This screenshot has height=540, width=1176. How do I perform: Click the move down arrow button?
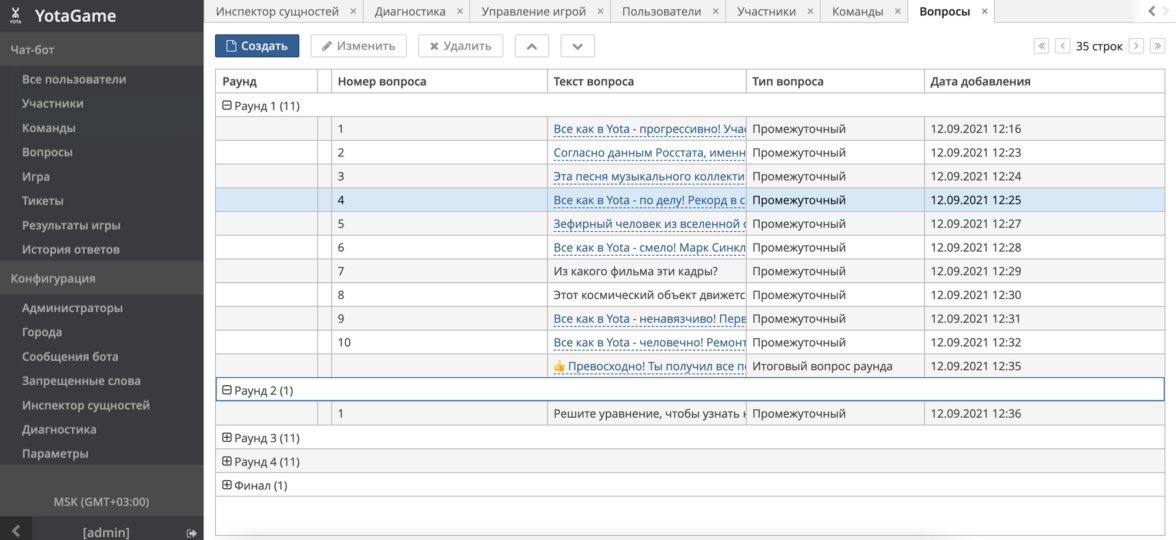[577, 46]
